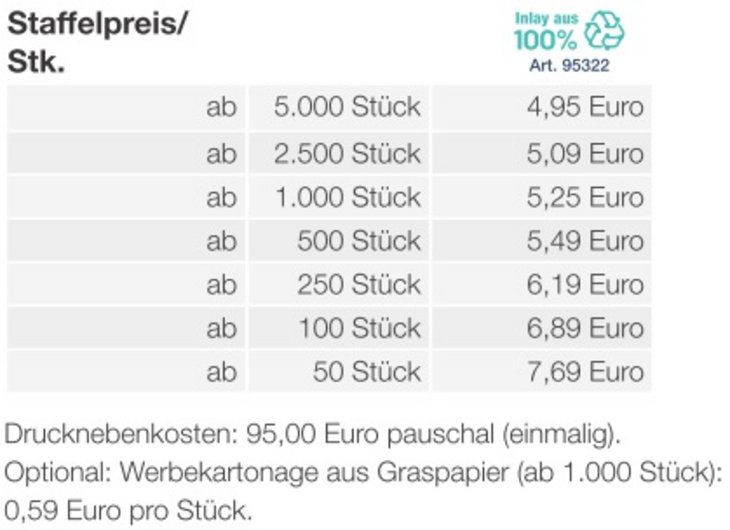
Task: Click the 5,25 Euro price
Action: point(585,197)
